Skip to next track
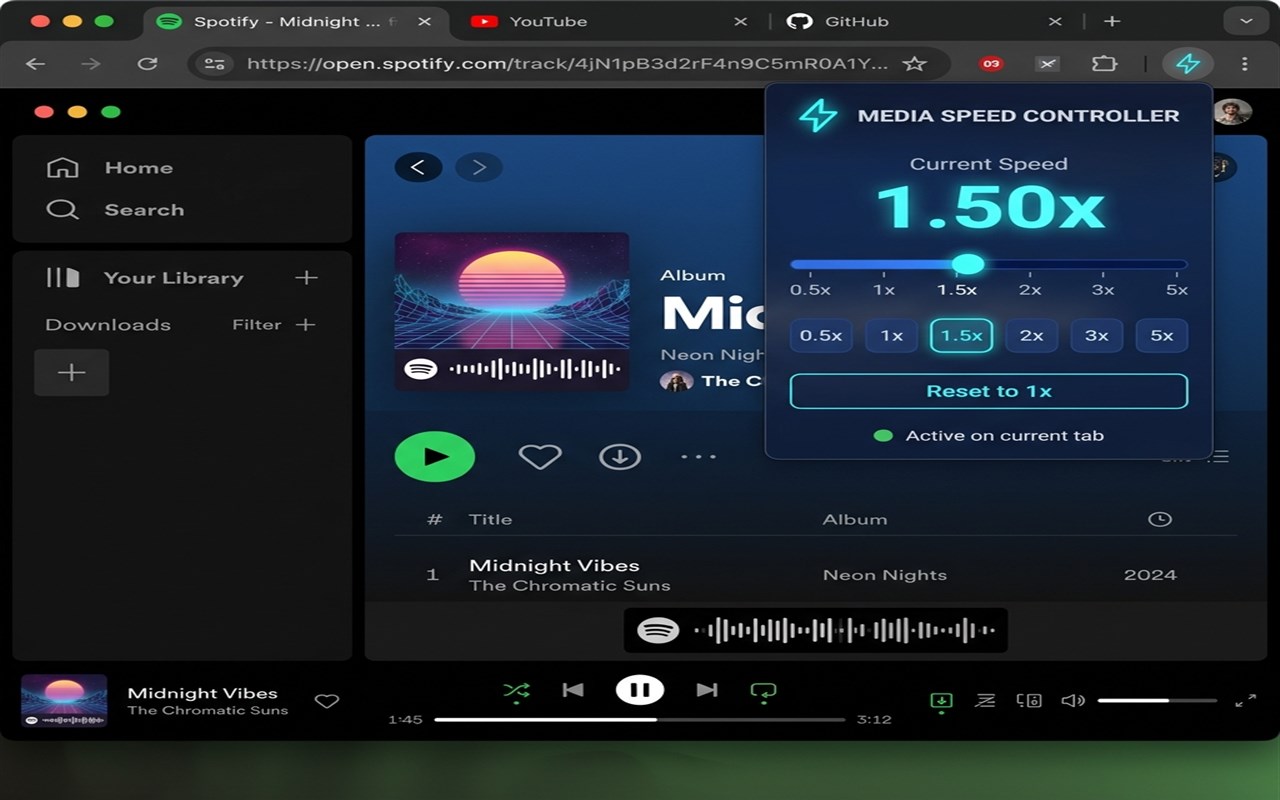Image resolution: width=1280 pixels, height=800 pixels. pos(707,690)
